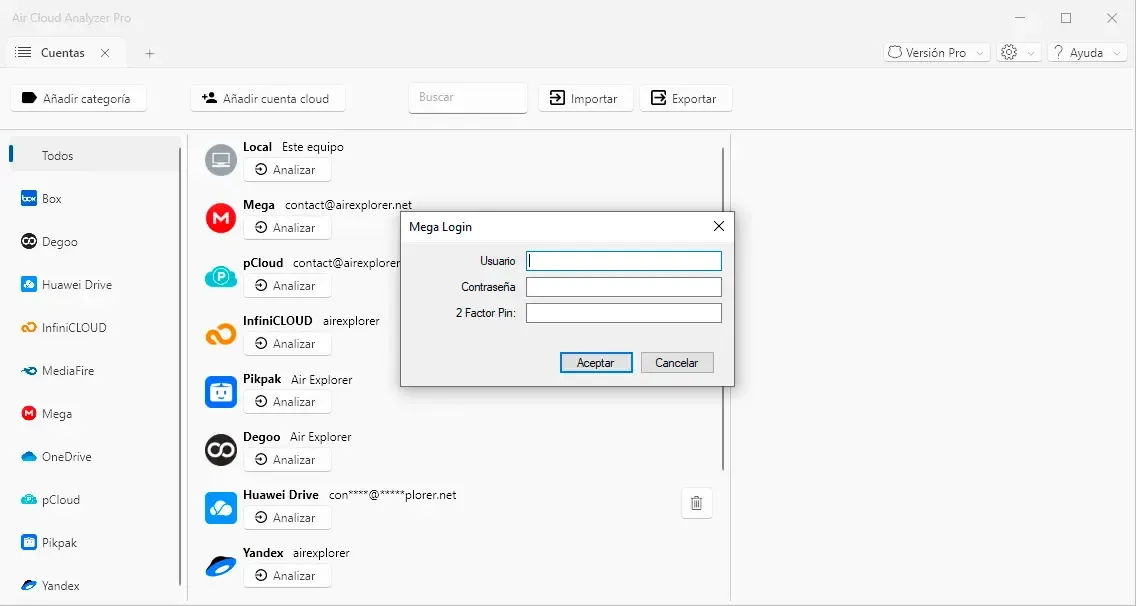The height and width of the screenshot is (606, 1136).
Task: Click the Usuario field in Mega Login
Action: pos(624,261)
